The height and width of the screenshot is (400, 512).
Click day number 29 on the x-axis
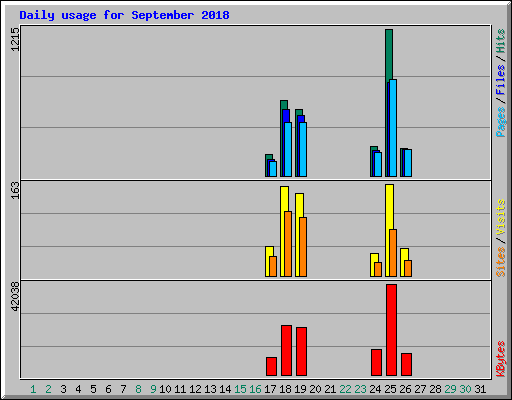pos(450,389)
